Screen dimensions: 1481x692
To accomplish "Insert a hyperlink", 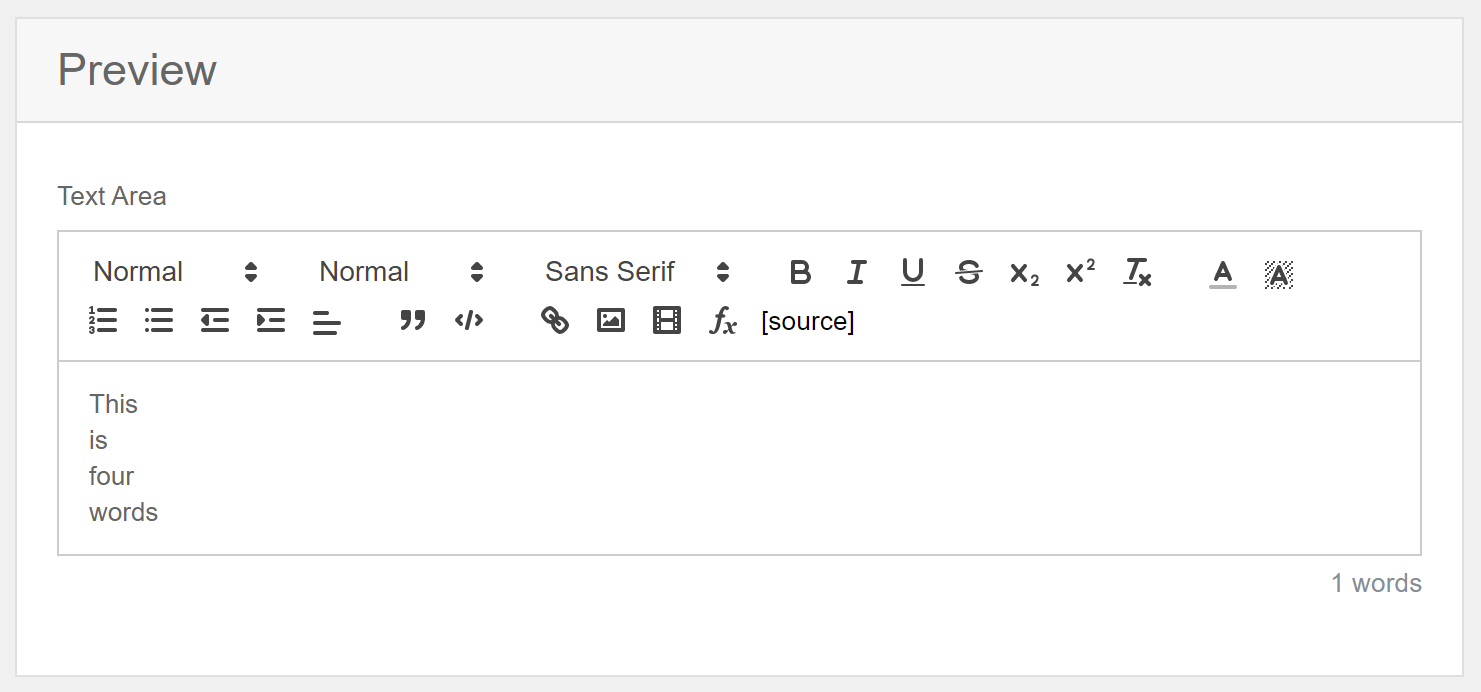I will tap(555, 320).
